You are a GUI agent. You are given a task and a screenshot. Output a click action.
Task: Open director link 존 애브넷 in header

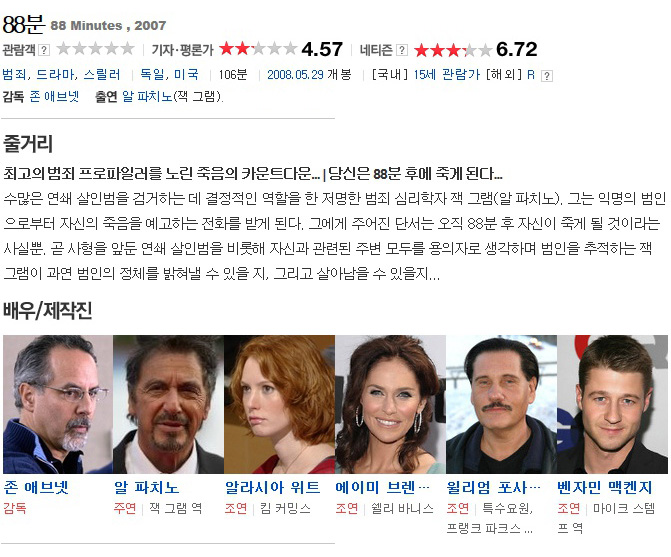[x=54, y=97]
